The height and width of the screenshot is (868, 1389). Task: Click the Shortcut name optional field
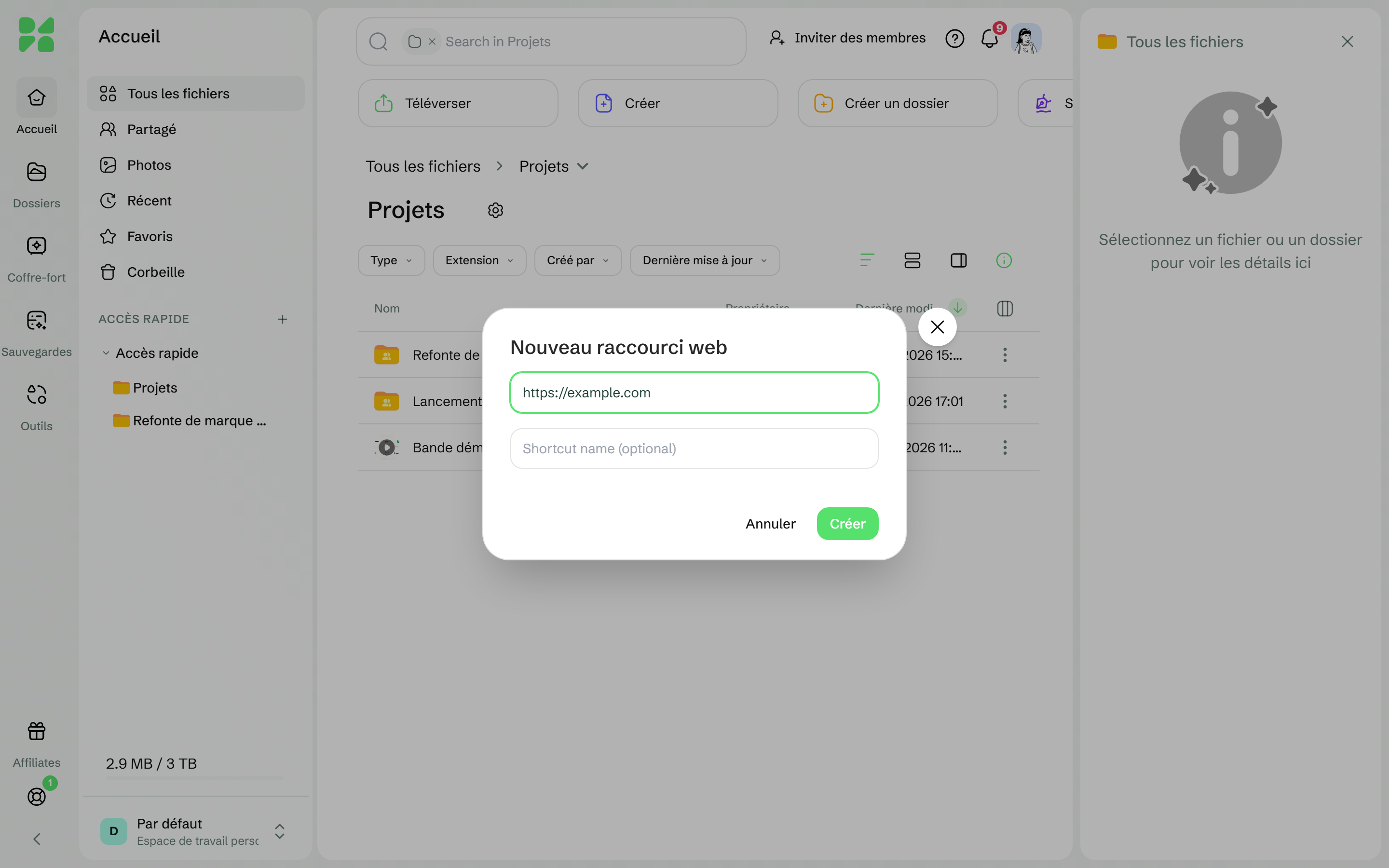(694, 448)
